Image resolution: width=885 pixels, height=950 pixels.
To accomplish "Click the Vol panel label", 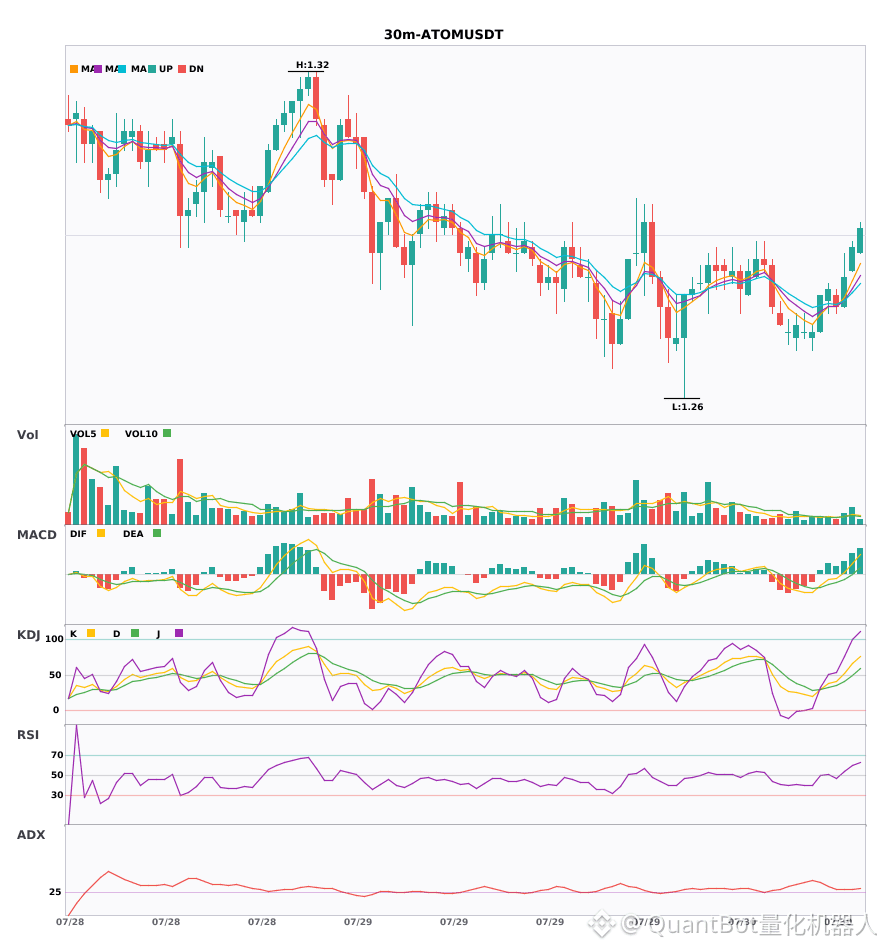I will pos(27,434).
